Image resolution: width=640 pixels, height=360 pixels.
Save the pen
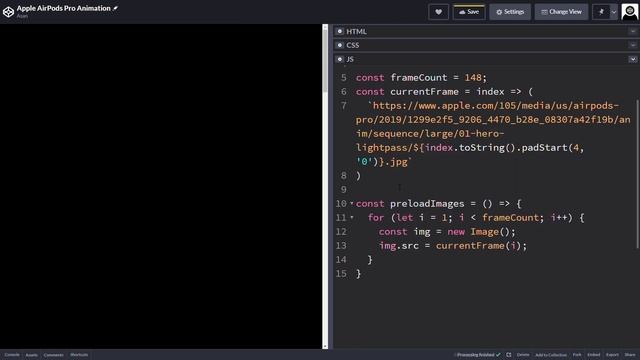pyautogui.click(x=469, y=12)
